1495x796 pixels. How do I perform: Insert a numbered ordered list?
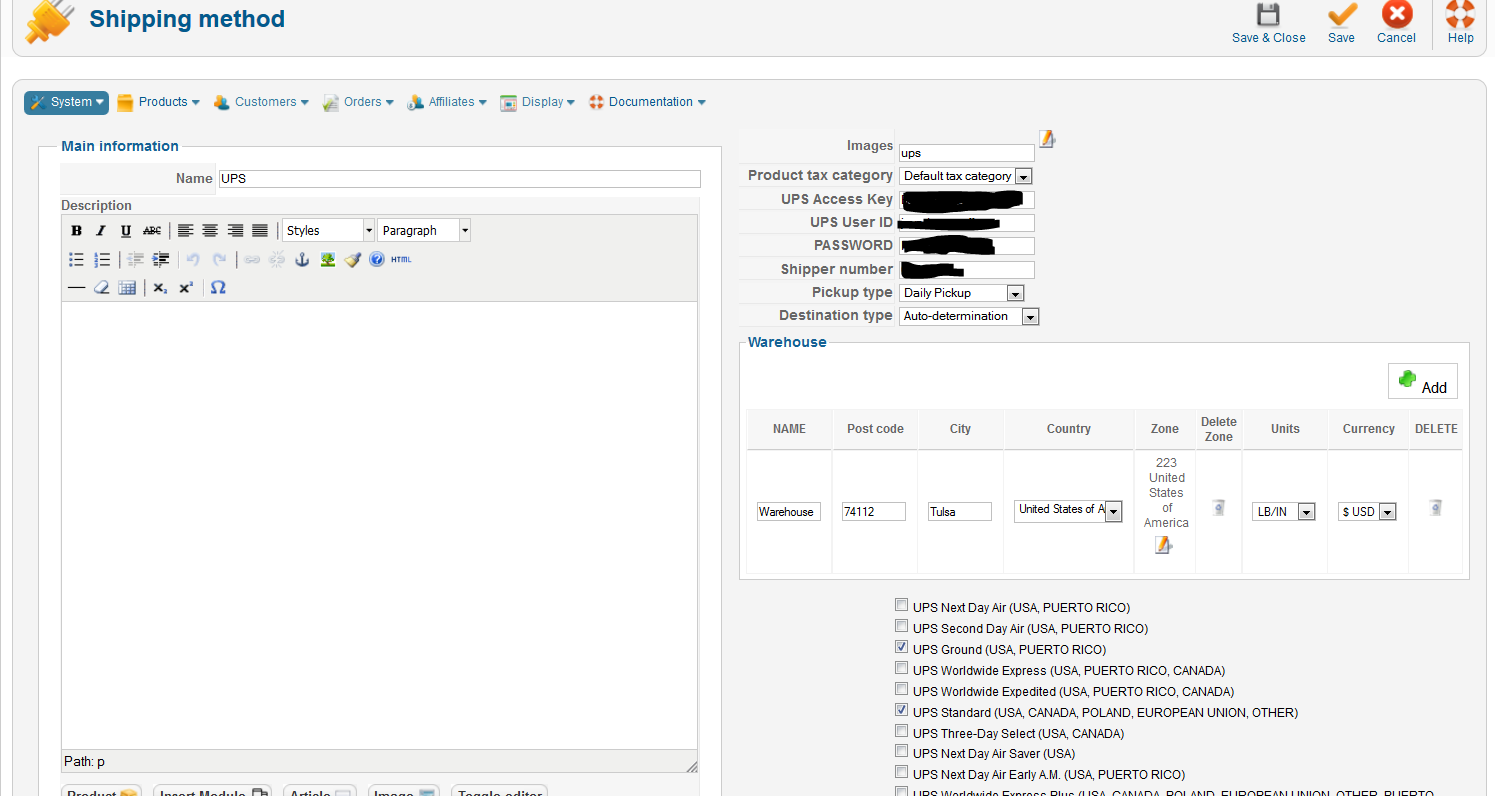(x=102, y=260)
